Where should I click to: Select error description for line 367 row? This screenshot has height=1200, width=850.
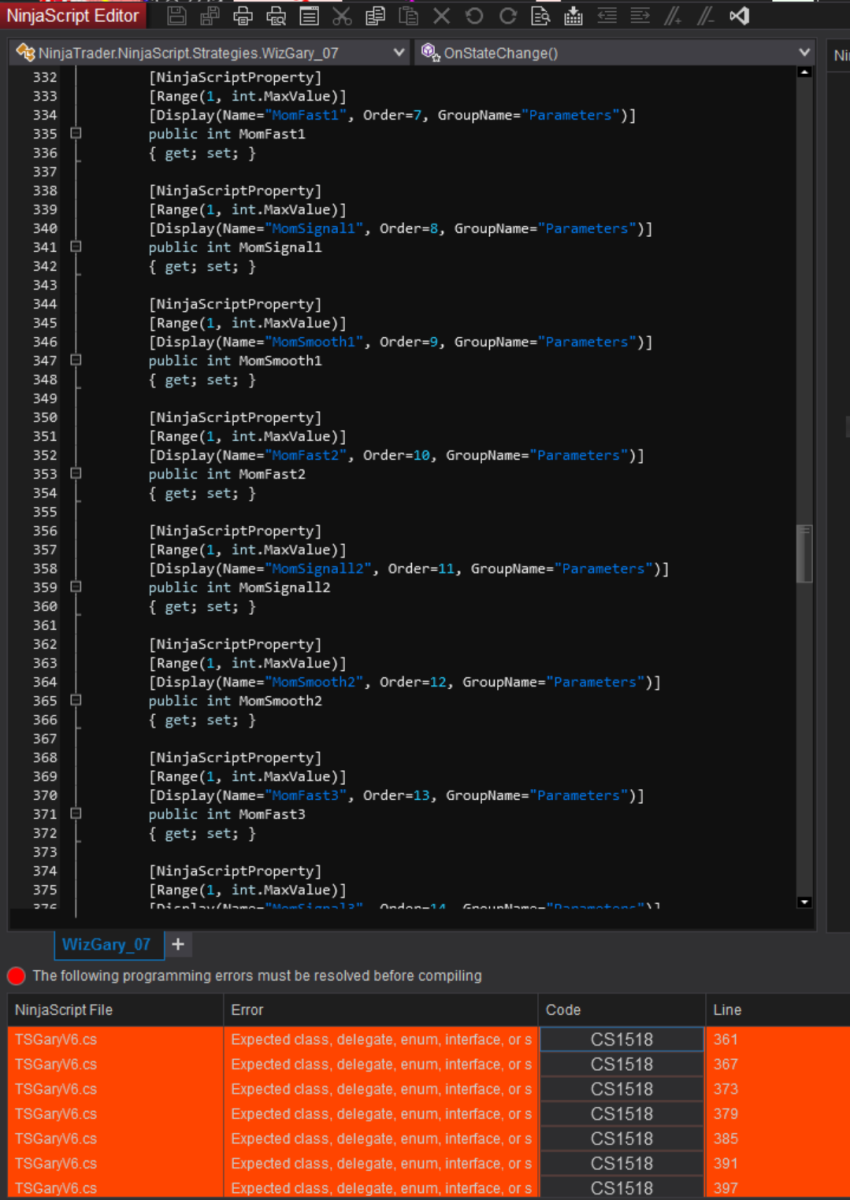tap(381, 1064)
